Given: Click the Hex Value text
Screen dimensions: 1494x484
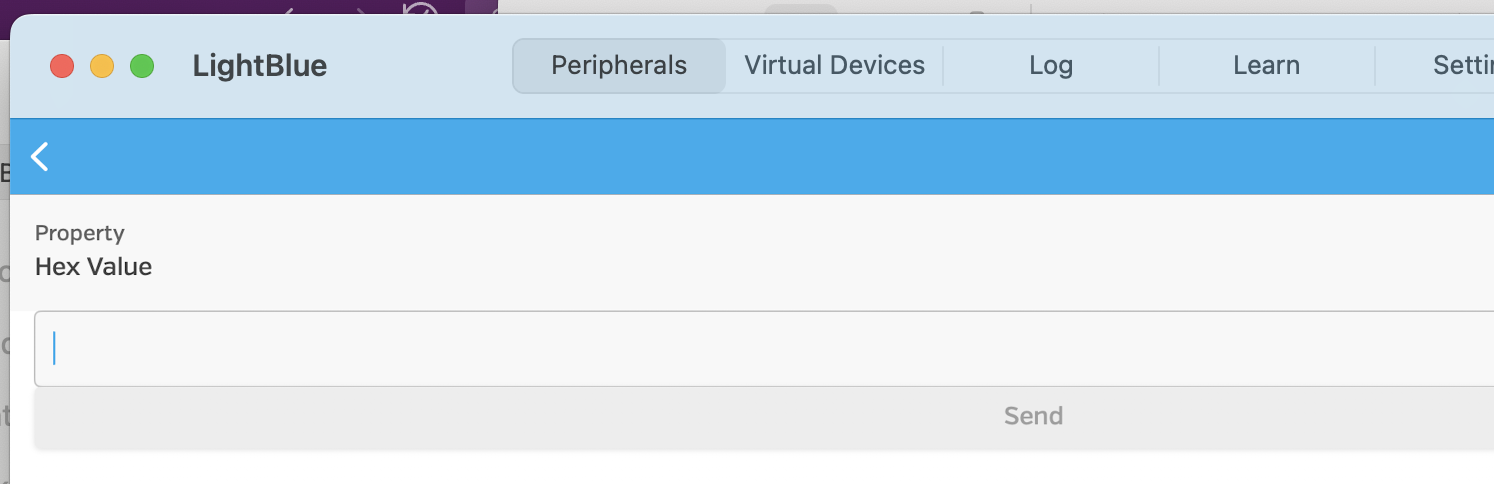Looking at the screenshot, I should [x=94, y=267].
